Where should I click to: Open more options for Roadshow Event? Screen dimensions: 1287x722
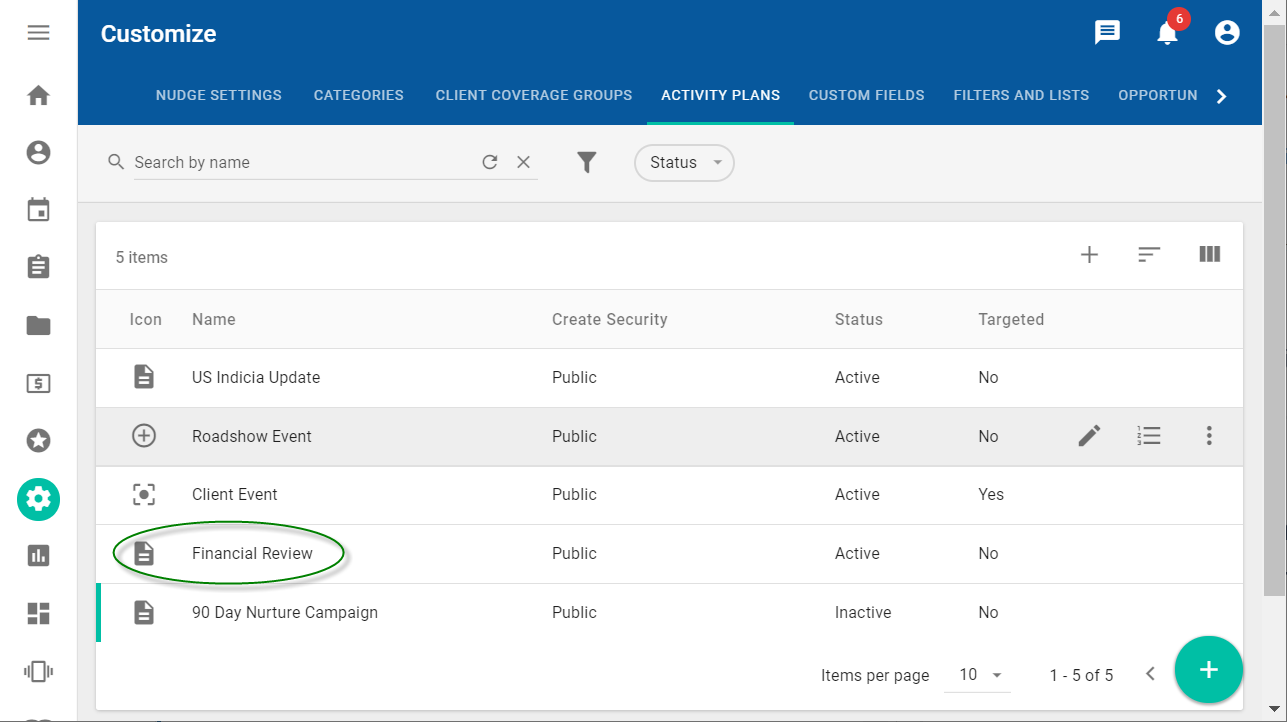pyautogui.click(x=1209, y=436)
